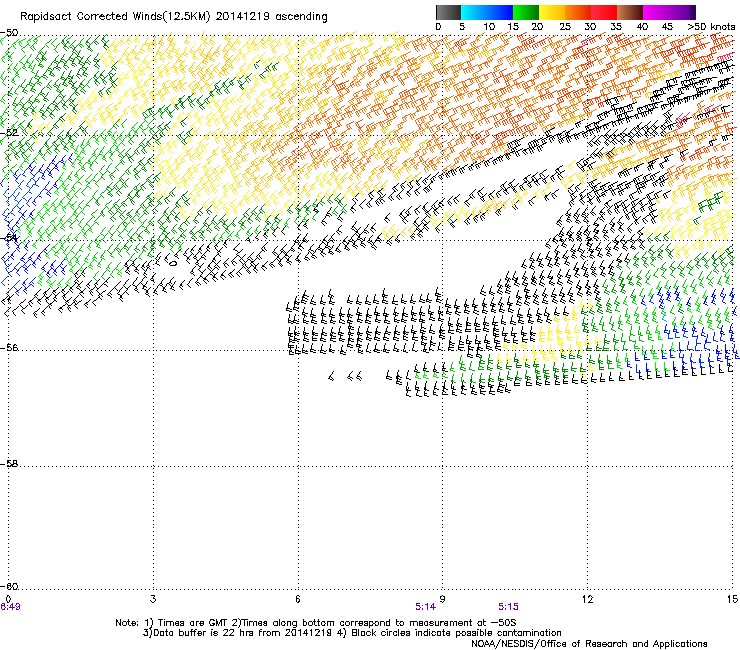Click the 6:49 pass time label
The width and height of the screenshot is (740, 650).
click(10, 607)
